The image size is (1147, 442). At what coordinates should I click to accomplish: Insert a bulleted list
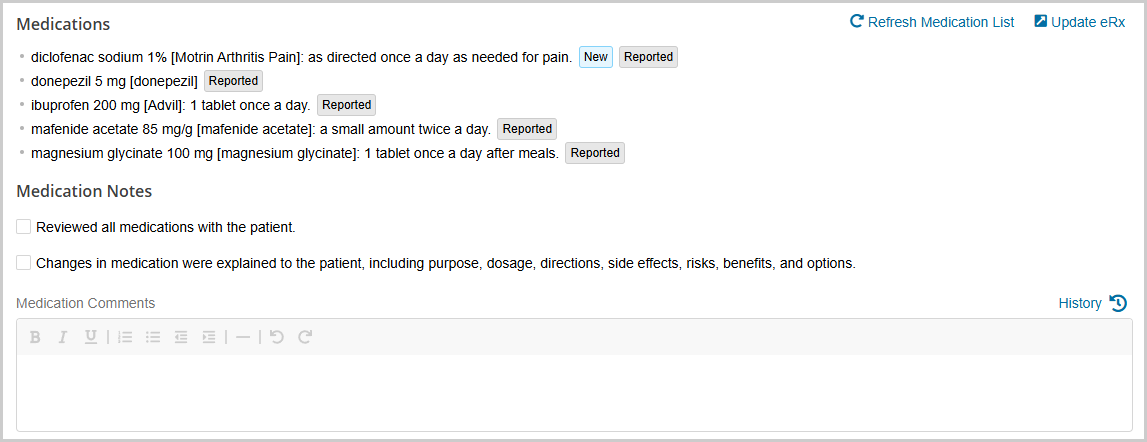click(x=153, y=337)
